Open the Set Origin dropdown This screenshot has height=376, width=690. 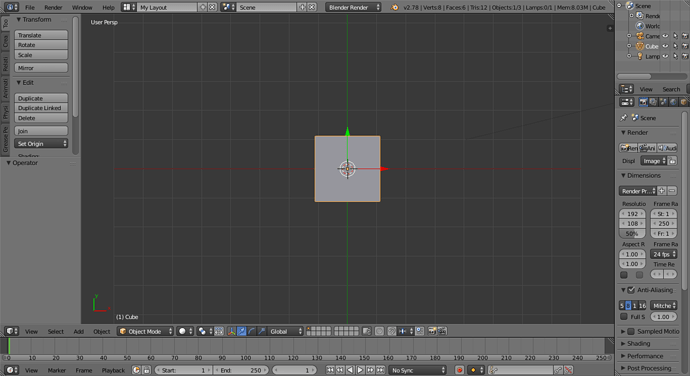(x=41, y=144)
